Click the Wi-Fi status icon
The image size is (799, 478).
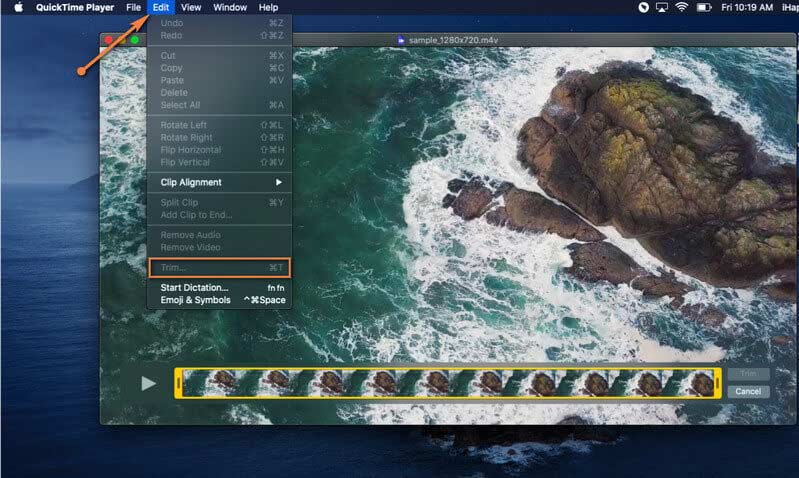tap(682, 7)
